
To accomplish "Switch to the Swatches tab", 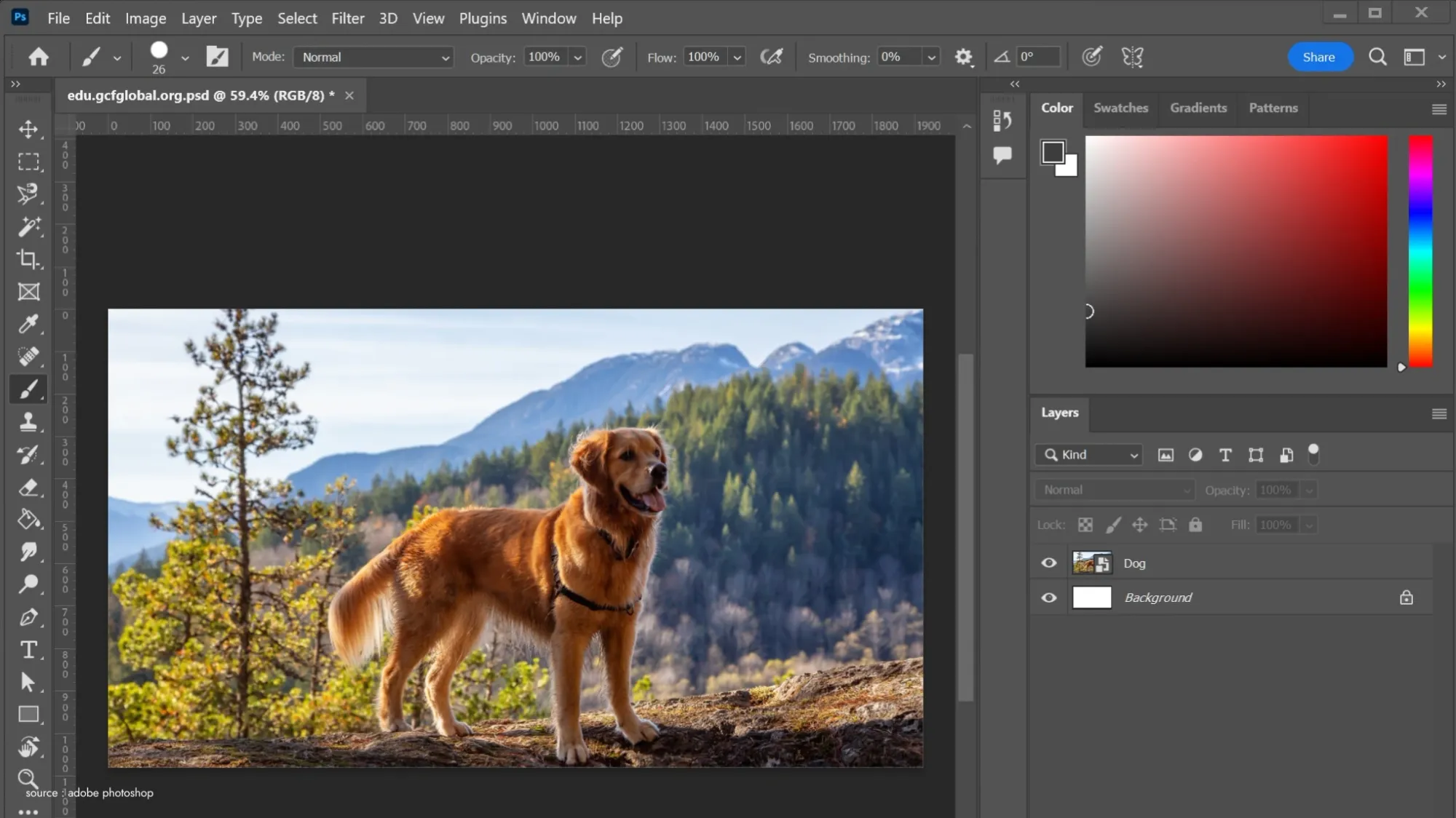I will click(1120, 108).
